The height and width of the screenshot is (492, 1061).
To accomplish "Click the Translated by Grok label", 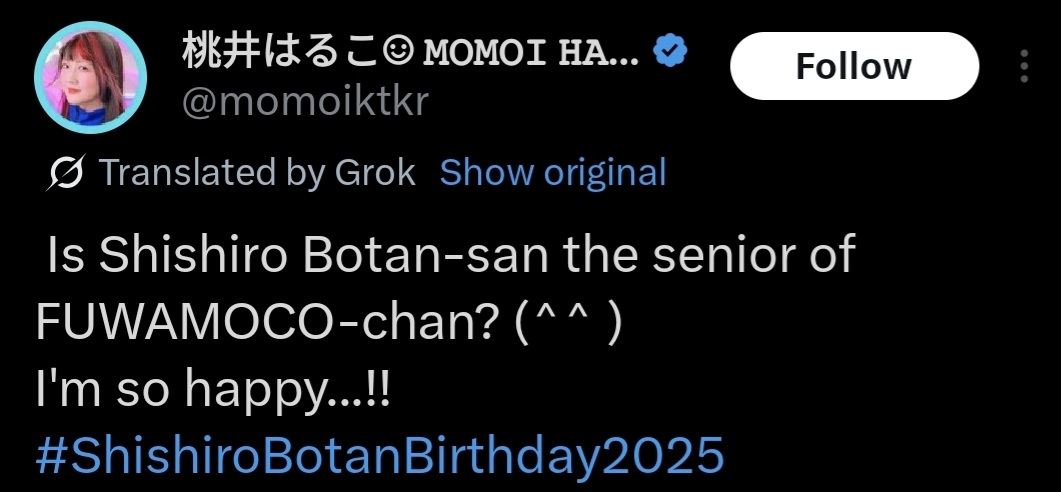I will coord(257,173).
